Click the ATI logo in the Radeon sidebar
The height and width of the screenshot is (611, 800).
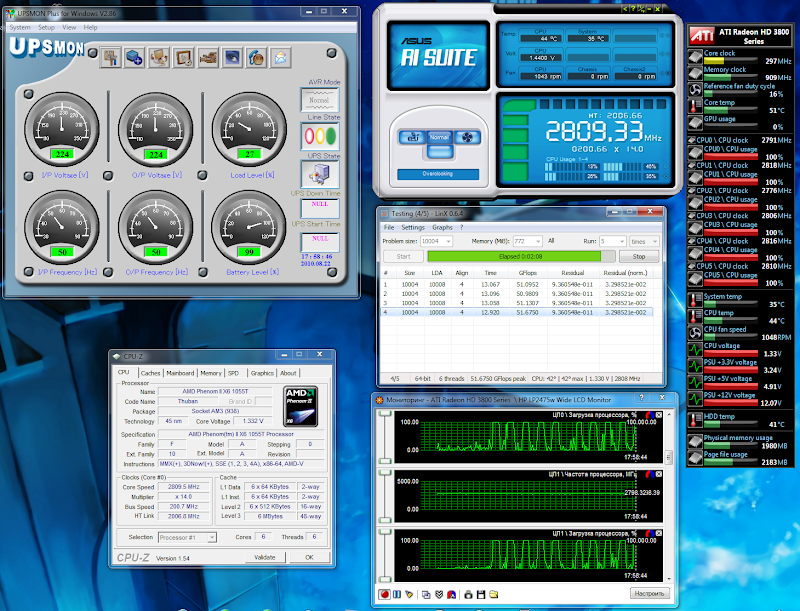coord(702,36)
